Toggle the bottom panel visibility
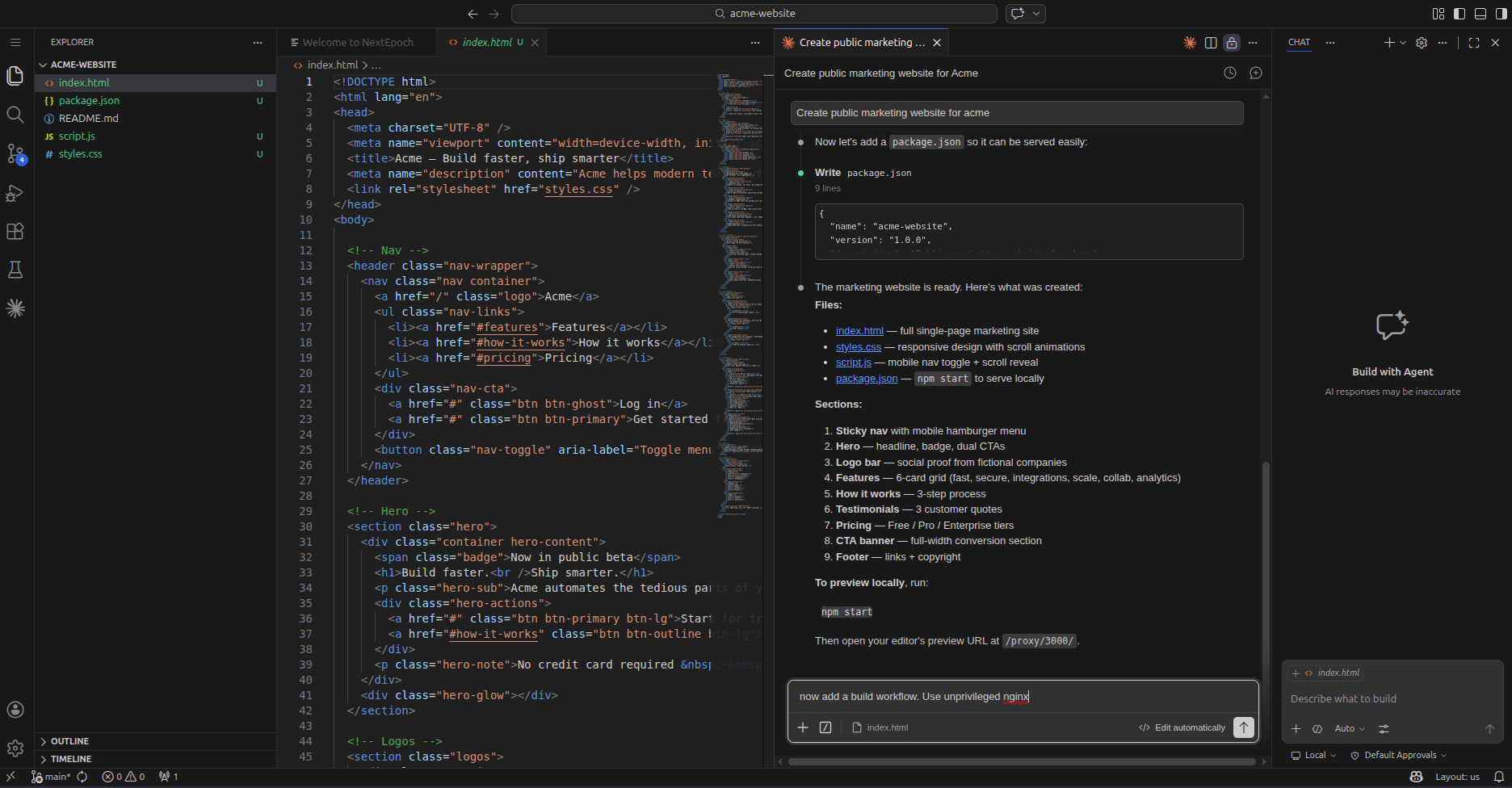This screenshot has width=1512, height=788. click(1480, 14)
